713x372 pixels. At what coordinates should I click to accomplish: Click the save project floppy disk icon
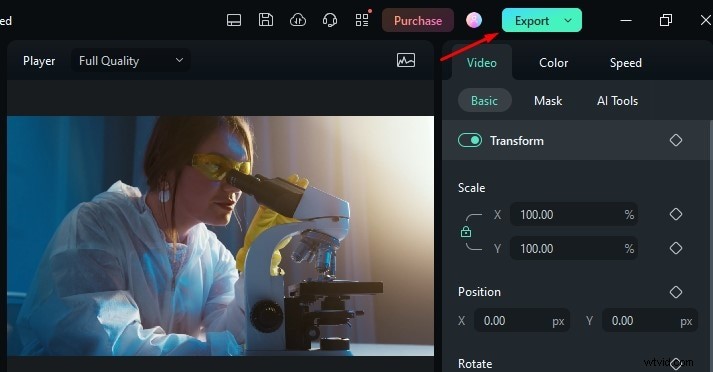coord(266,20)
